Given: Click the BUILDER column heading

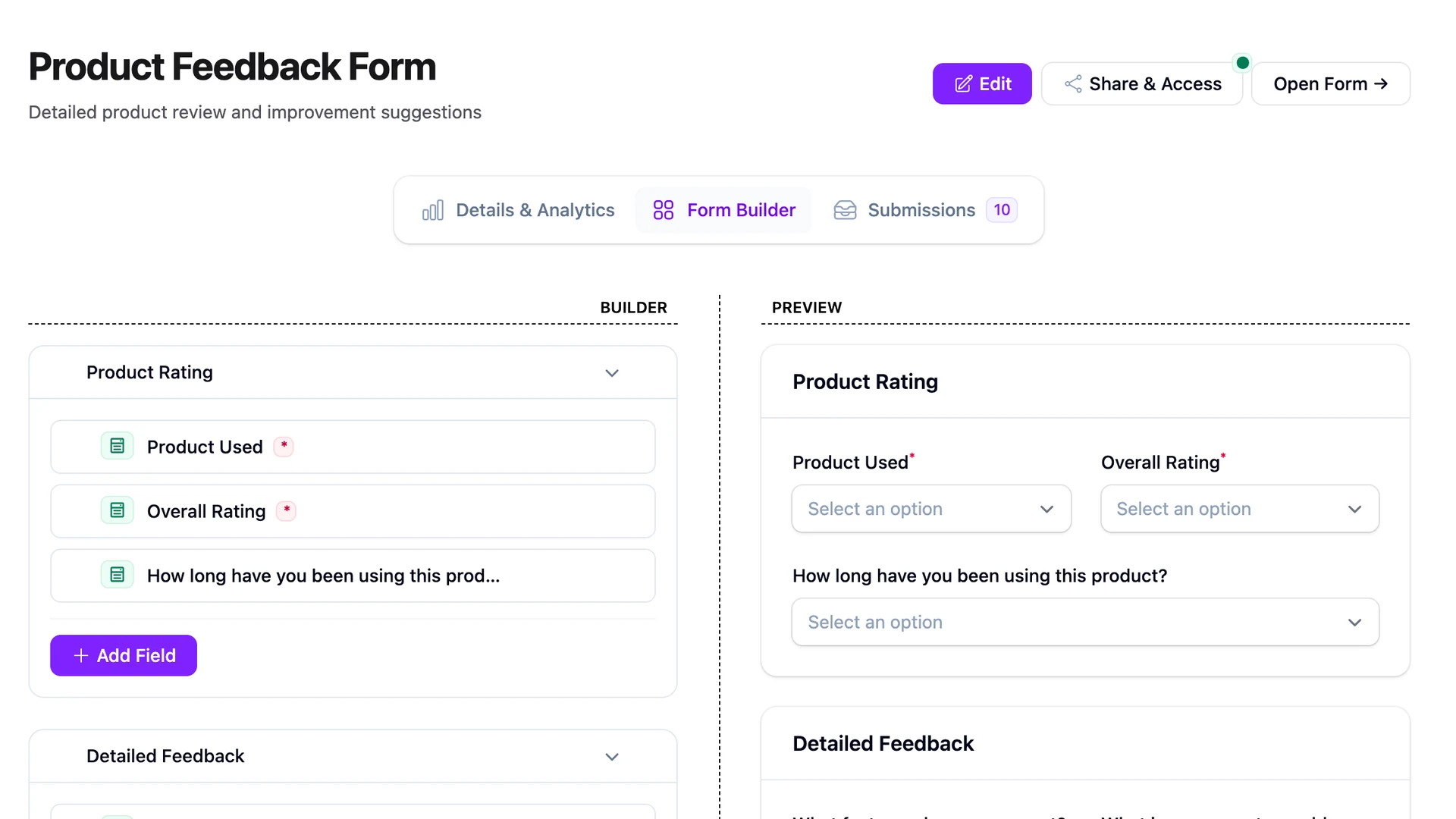Looking at the screenshot, I should pyautogui.click(x=633, y=307).
